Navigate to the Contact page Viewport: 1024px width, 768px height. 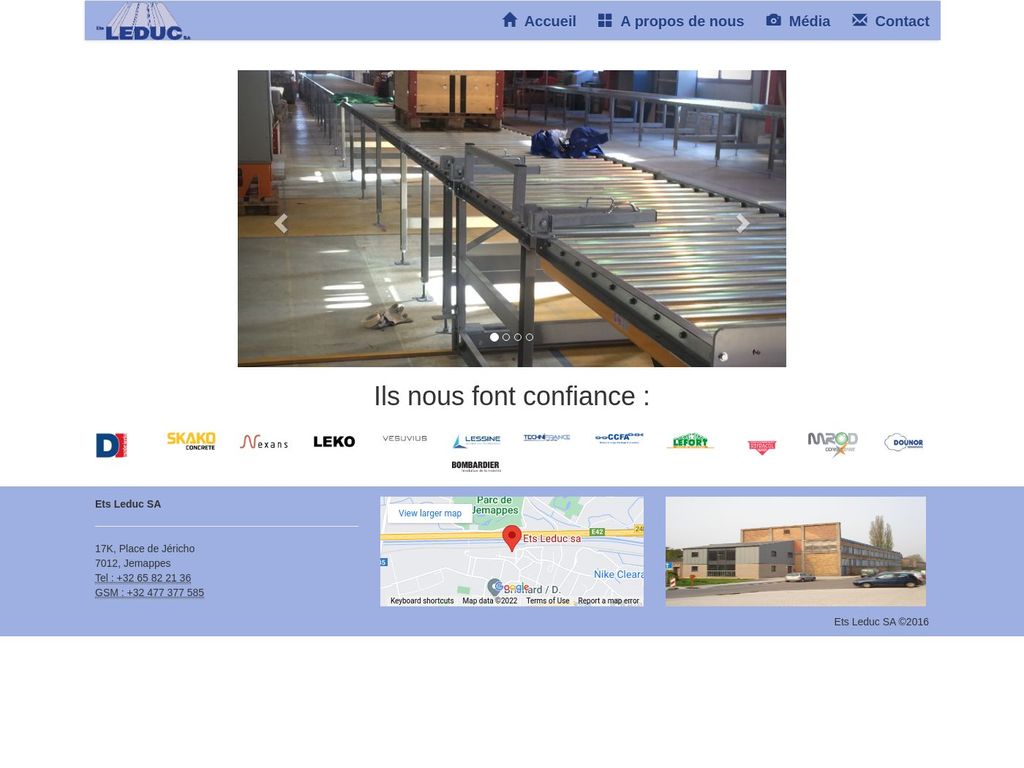891,21
